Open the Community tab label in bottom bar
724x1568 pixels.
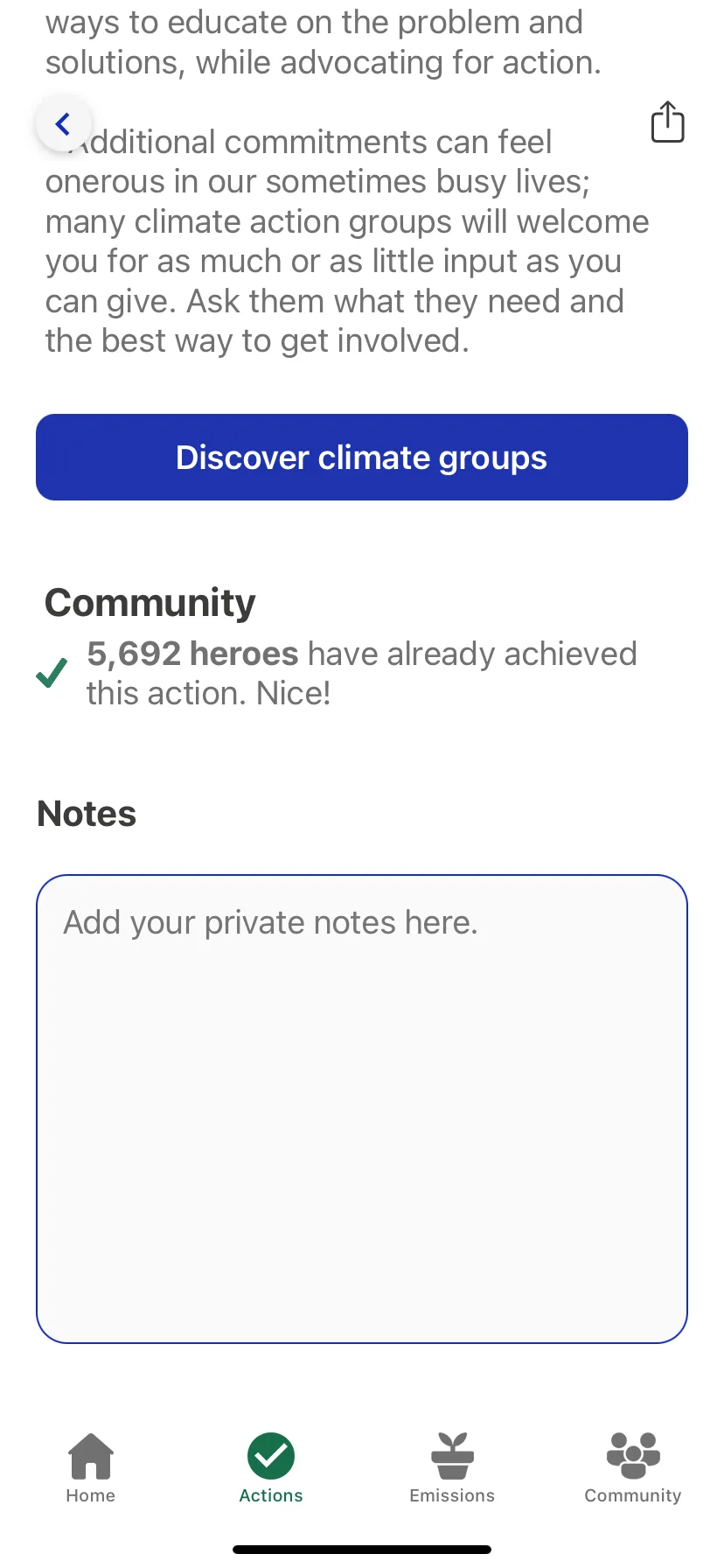pos(633,1495)
